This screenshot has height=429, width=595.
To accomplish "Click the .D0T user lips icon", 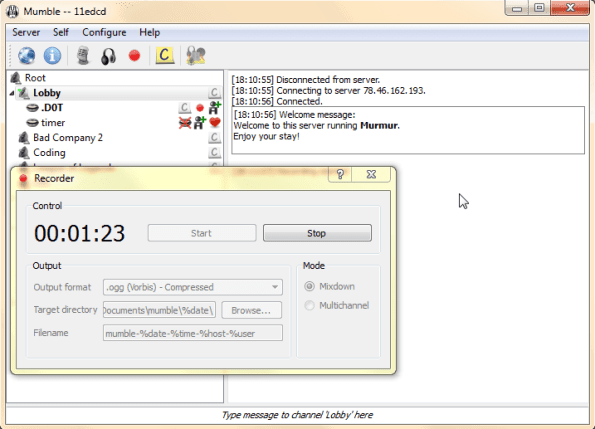I will pyautogui.click(x=32, y=108).
